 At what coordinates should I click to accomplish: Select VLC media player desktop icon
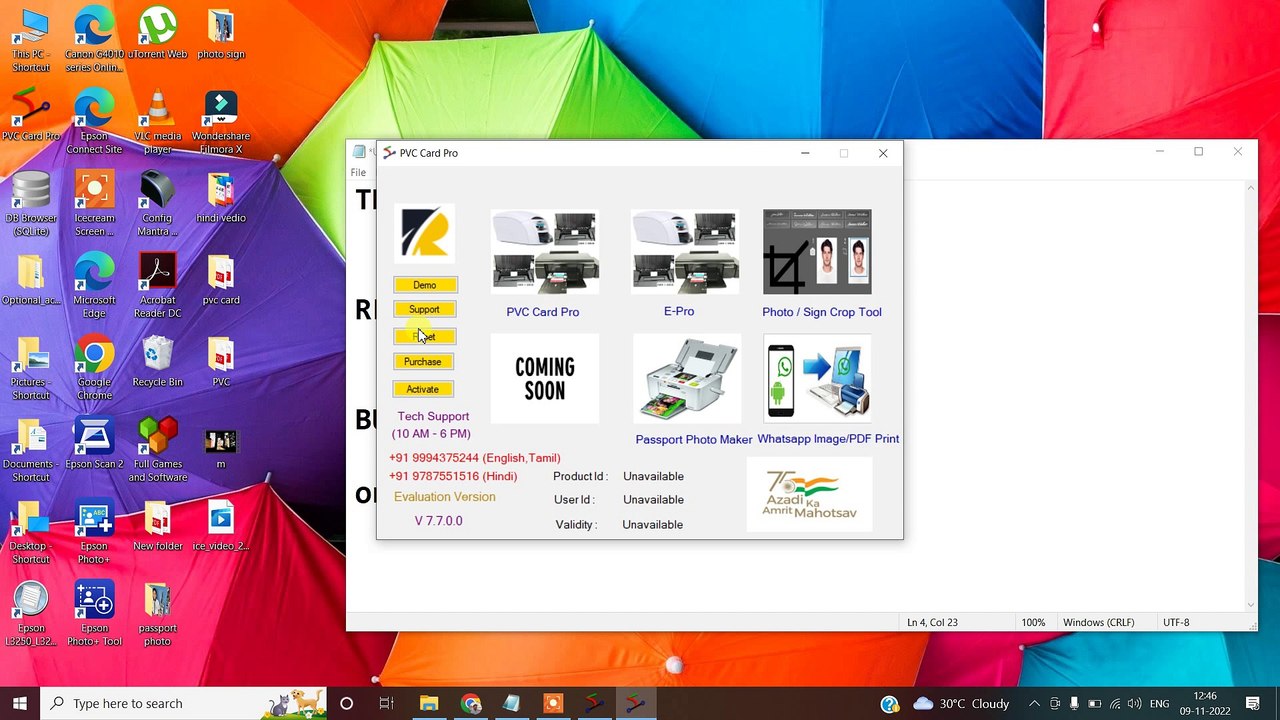[x=157, y=122]
